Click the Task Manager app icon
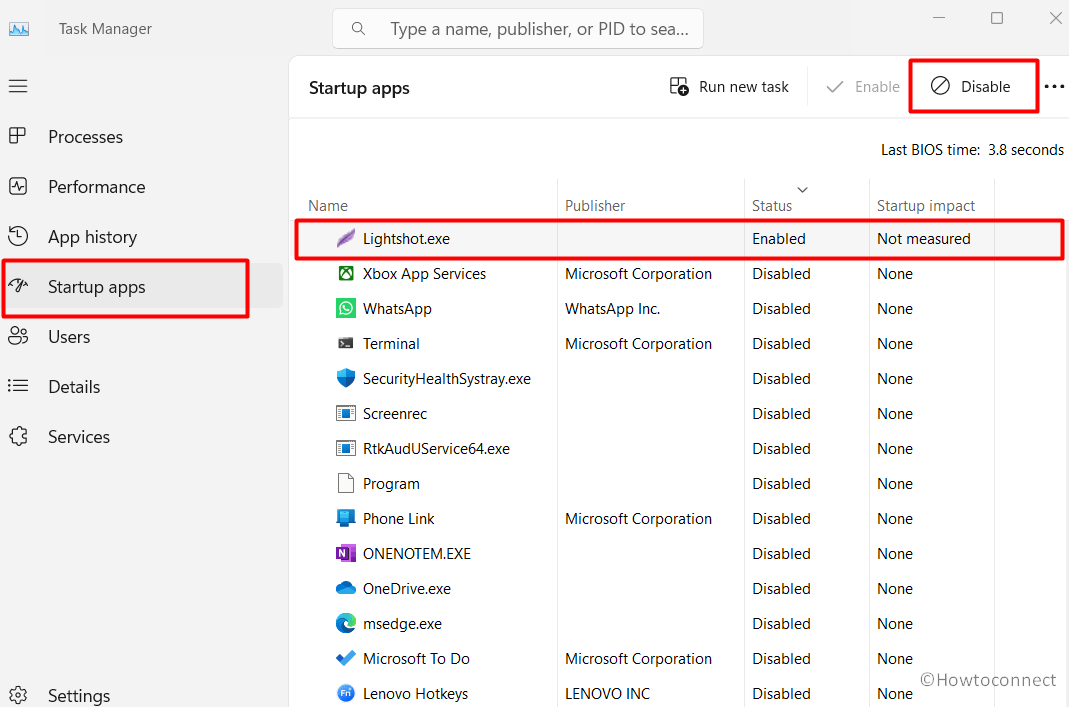 [19, 29]
